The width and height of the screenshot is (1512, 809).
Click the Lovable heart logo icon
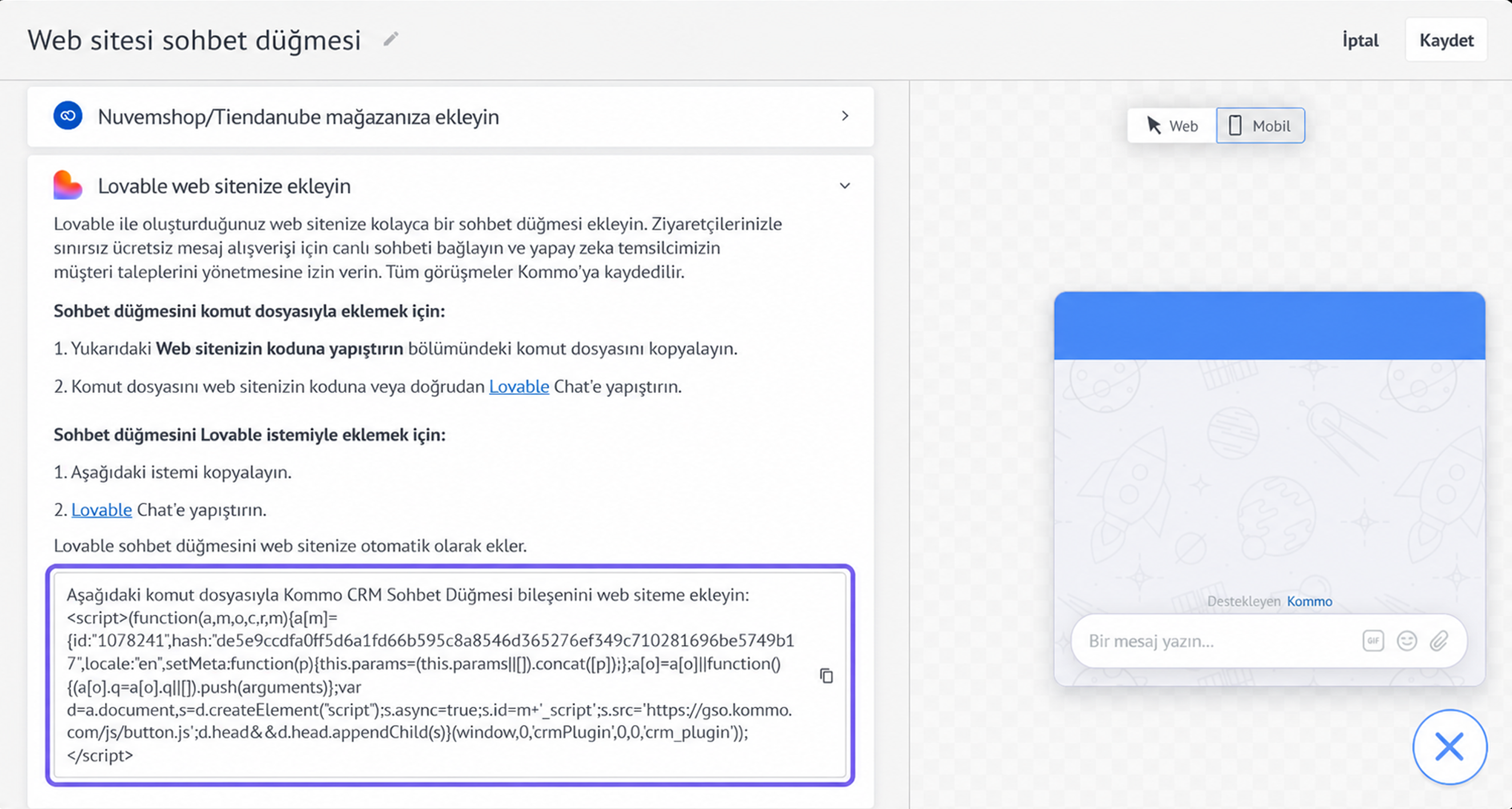[68, 185]
